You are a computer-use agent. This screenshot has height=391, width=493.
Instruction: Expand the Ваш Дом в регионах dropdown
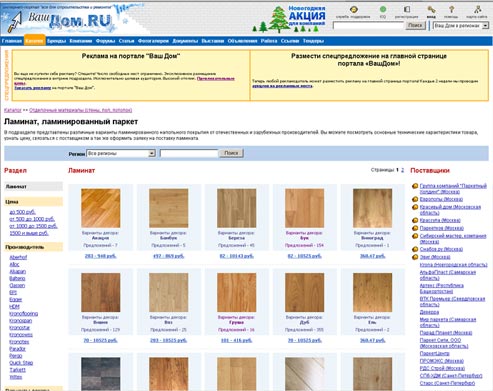tap(461, 25)
